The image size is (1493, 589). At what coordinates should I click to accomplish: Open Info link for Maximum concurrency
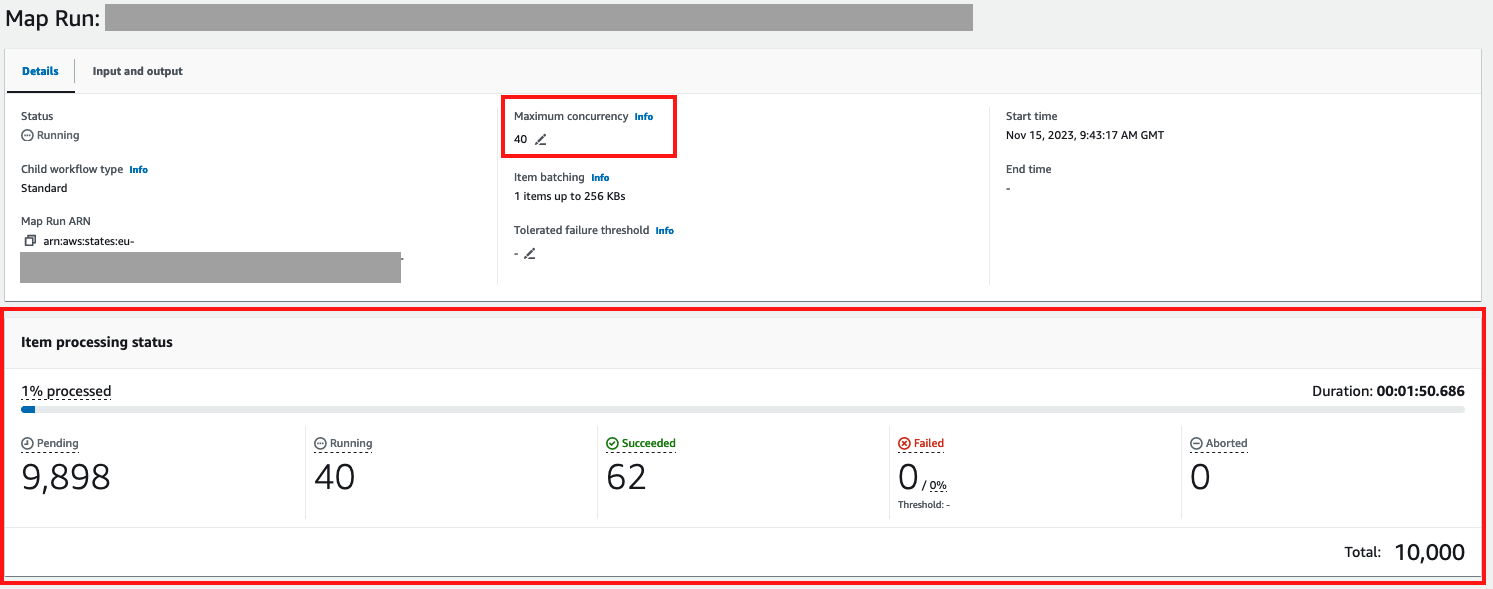[644, 117]
